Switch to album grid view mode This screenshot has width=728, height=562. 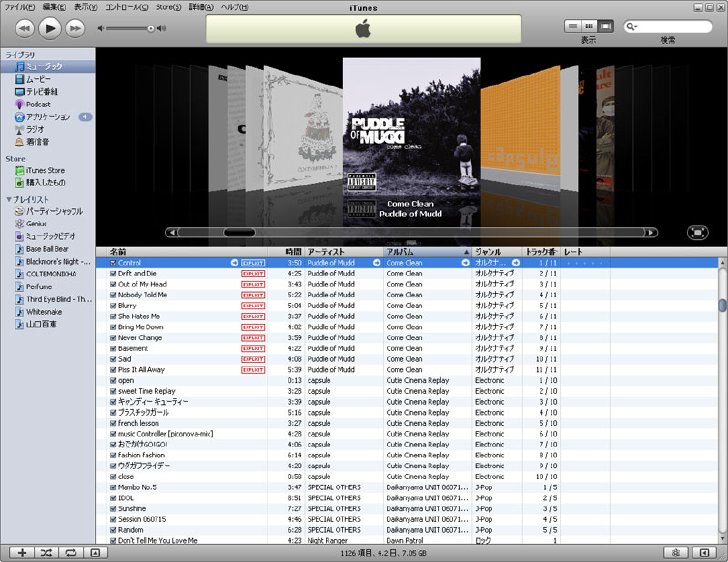(589, 26)
